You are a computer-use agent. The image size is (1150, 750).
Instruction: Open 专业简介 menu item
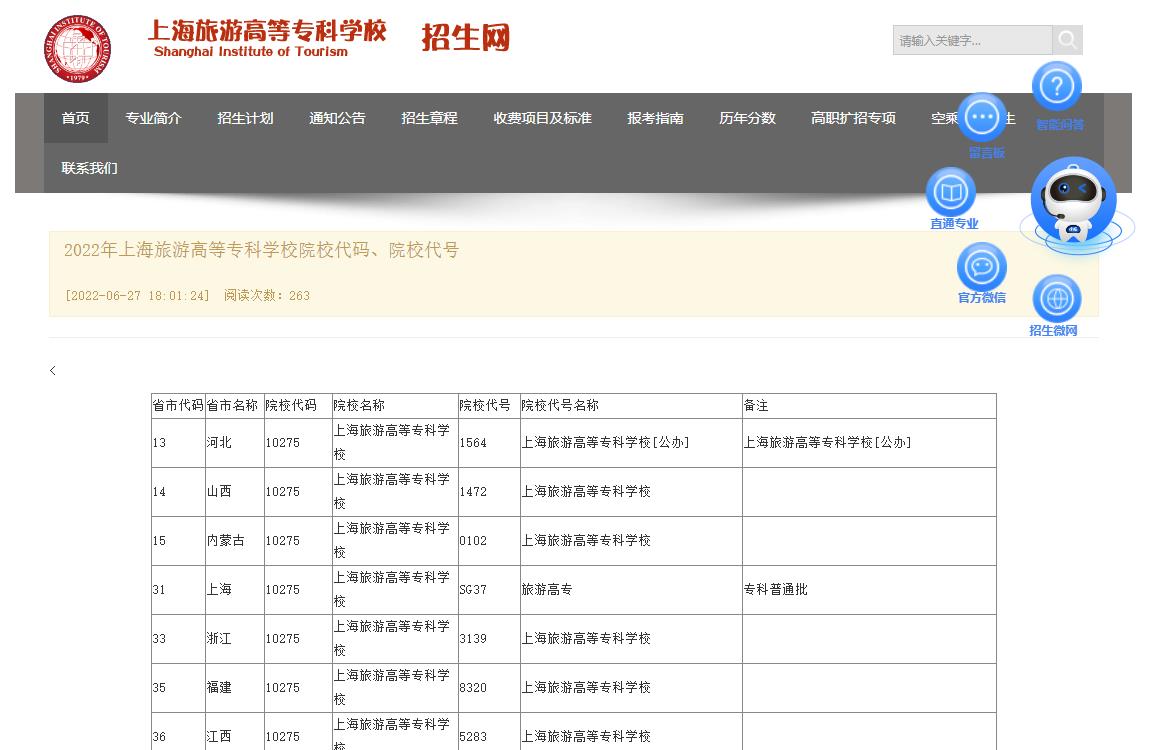[153, 118]
